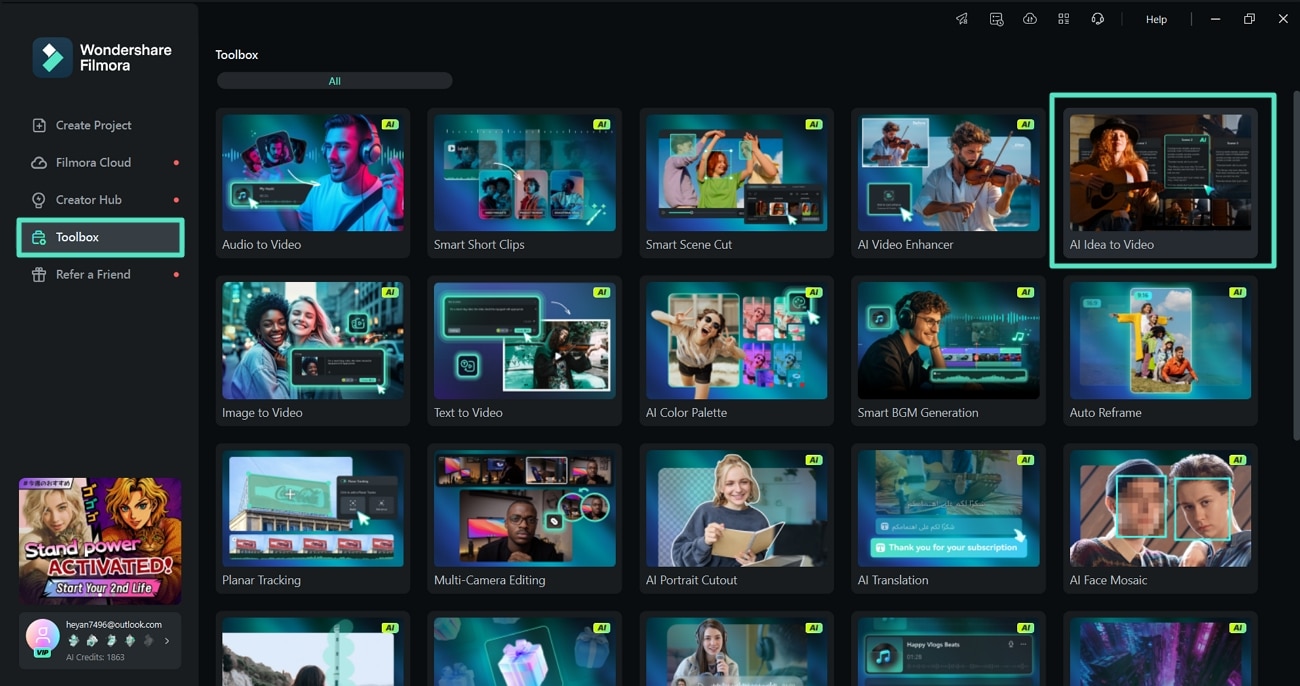
Task: Launch the AI Idea to Video tool
Action: click(1160, 183)
